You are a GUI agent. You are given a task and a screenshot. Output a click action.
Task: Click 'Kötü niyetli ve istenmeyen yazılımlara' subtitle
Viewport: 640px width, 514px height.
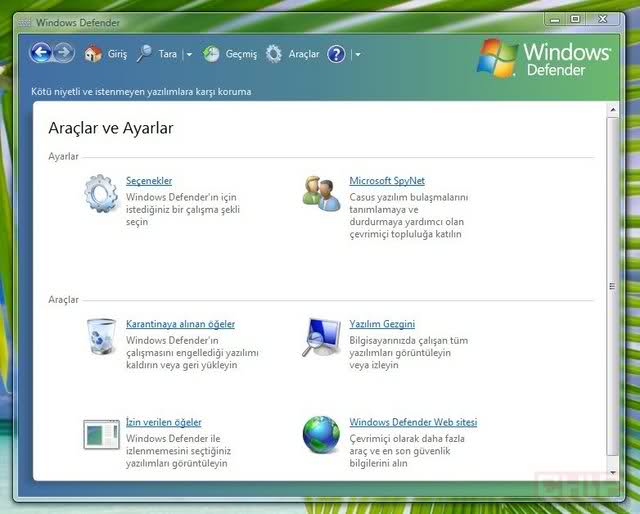(112, 91)
